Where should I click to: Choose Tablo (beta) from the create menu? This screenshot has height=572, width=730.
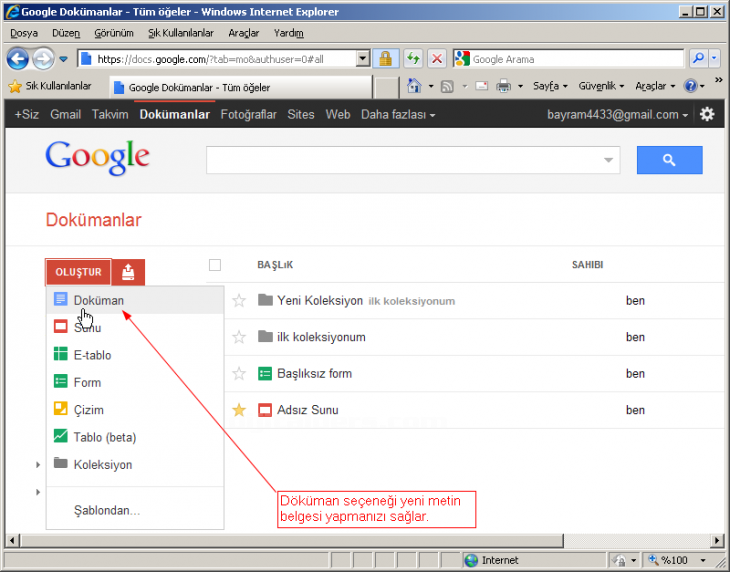coord(135,437)
